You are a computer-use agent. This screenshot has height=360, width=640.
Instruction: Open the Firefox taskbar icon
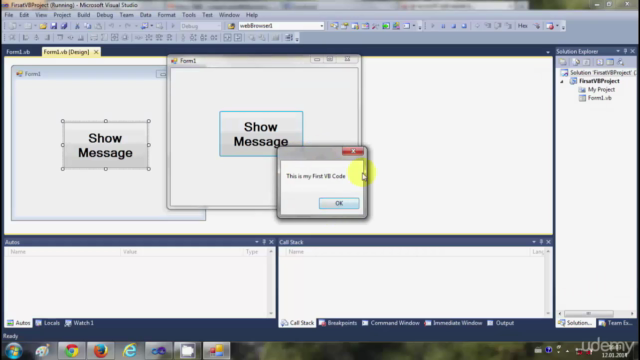(x=100, y=351)
